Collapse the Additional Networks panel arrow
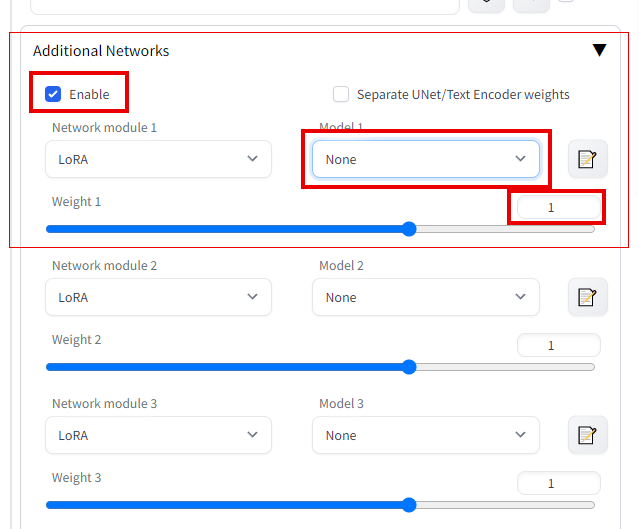Image resolution: width=638 pixels, height=529 pixels. click(599, 50)
